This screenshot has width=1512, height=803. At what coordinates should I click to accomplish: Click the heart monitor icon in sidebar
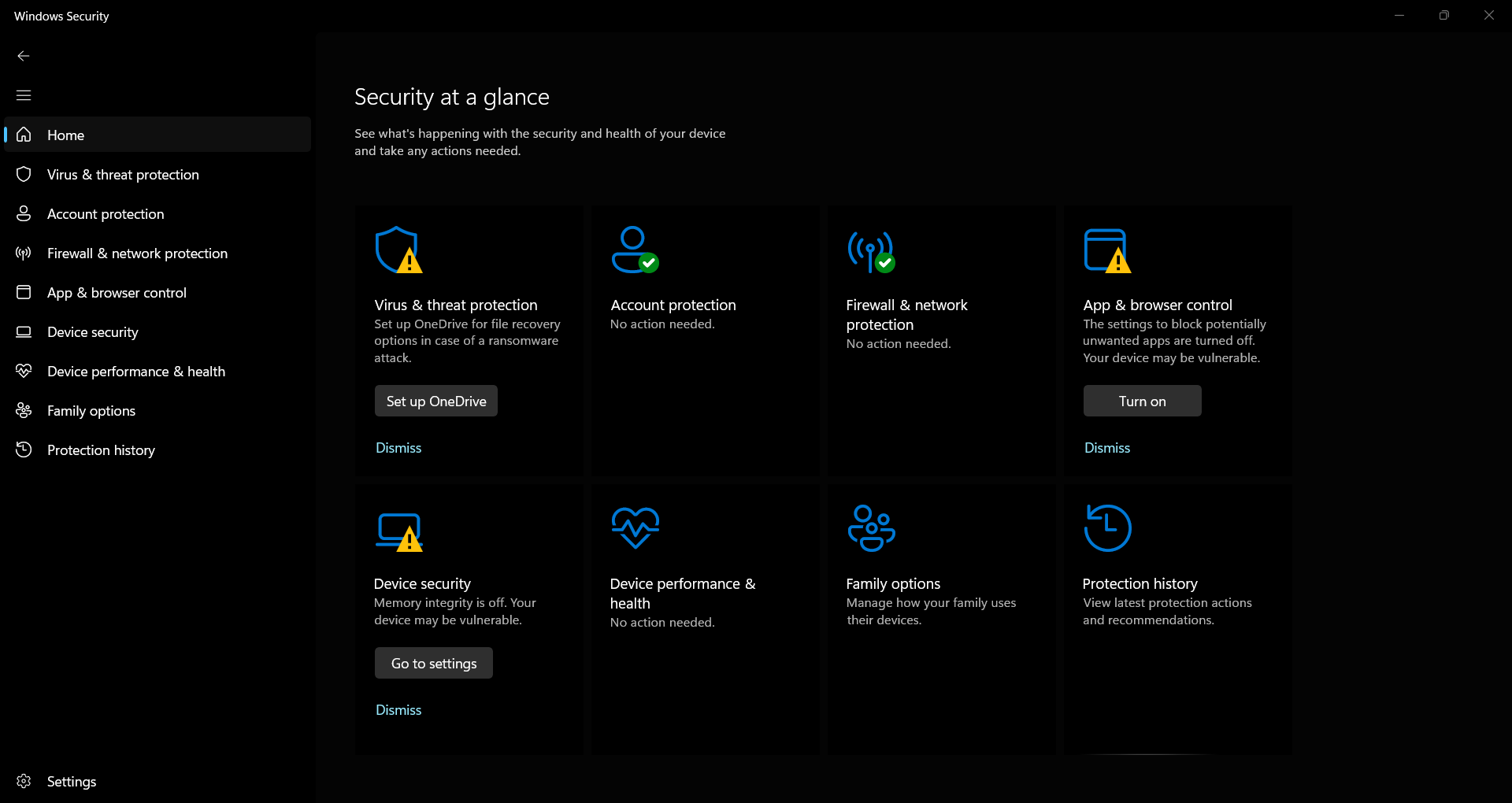[x=24, y=371]
